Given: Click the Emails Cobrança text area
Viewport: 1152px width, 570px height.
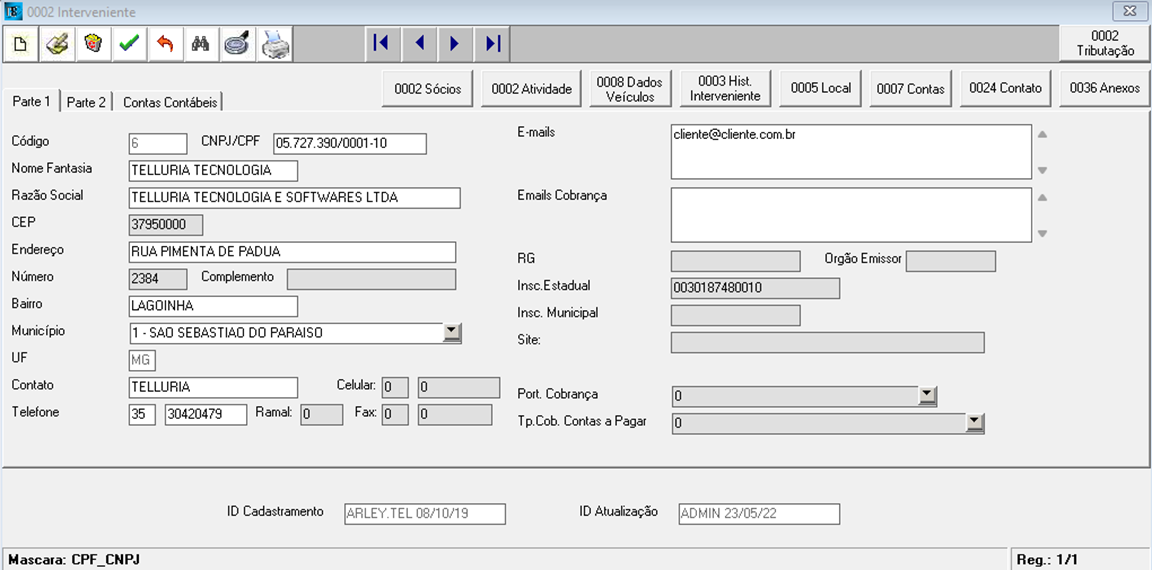Looking at the screenshot, I should coord(851,214).
